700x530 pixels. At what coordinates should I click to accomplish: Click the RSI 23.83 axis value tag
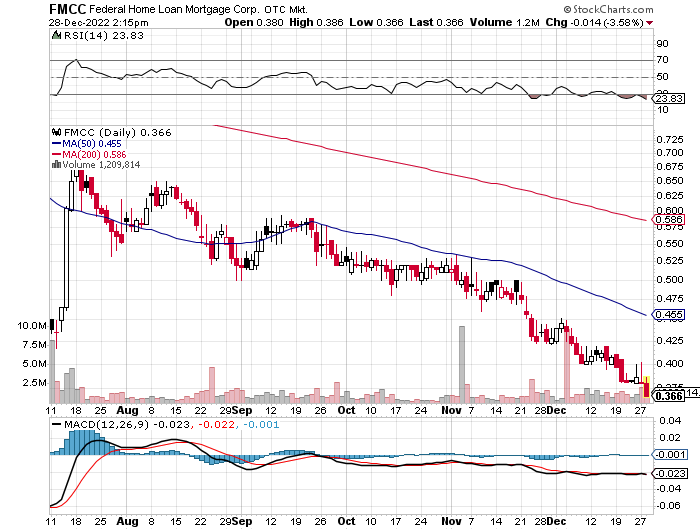point(669,98)
